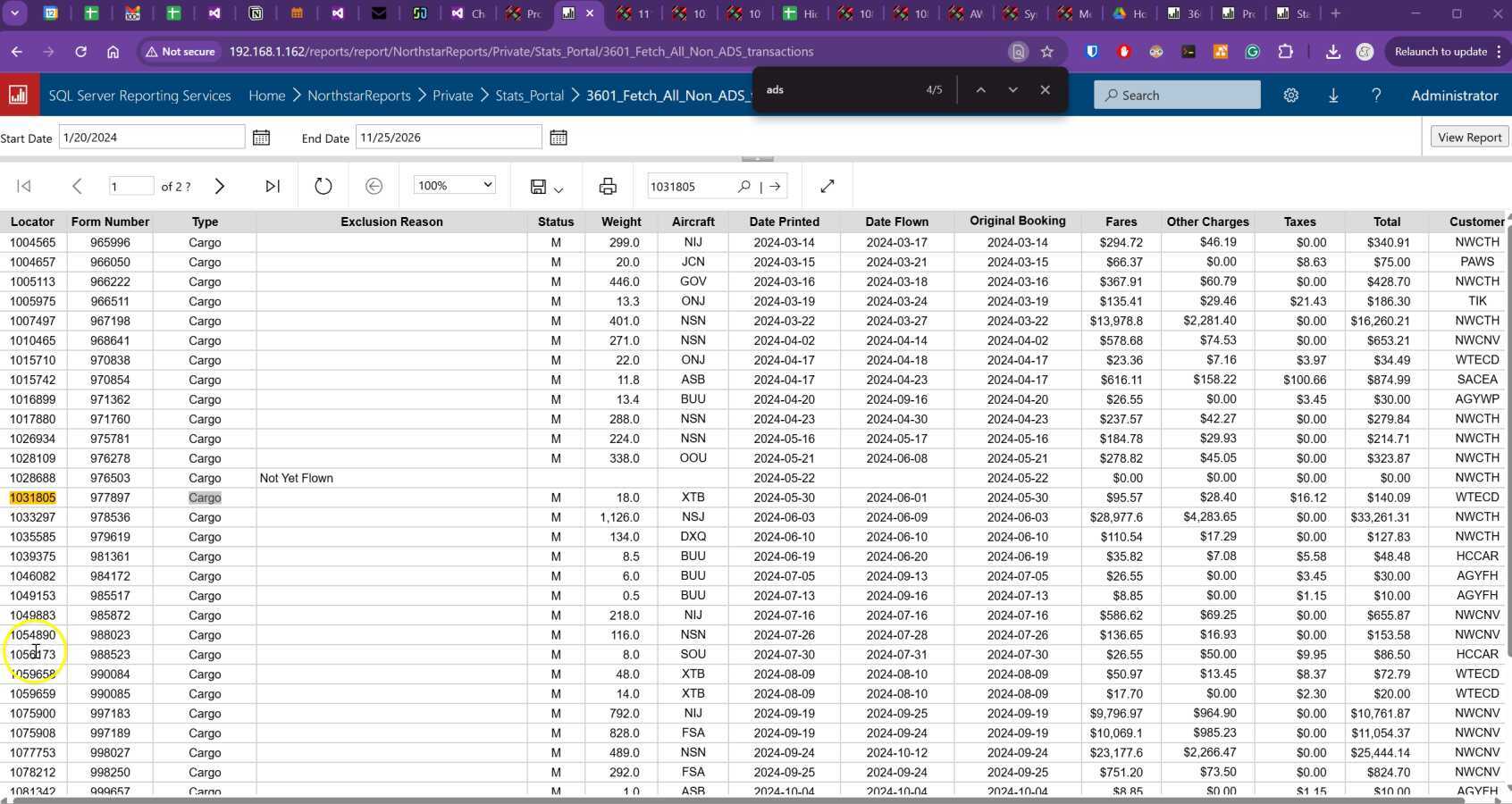Image resolution: width=1512 pixels, height=804 pixels.
Task: Advance to the next report page
Action: click(220, 186)
